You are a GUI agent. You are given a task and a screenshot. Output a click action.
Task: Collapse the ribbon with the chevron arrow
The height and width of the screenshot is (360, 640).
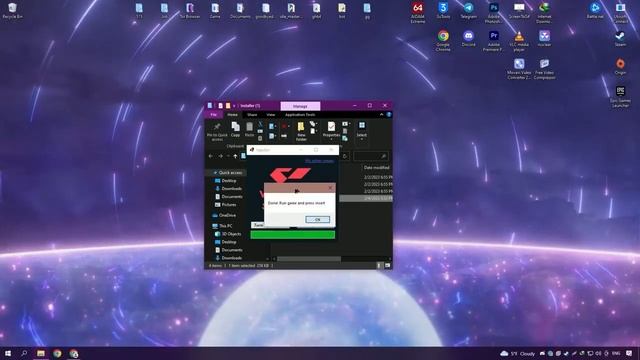coord(381,115)
